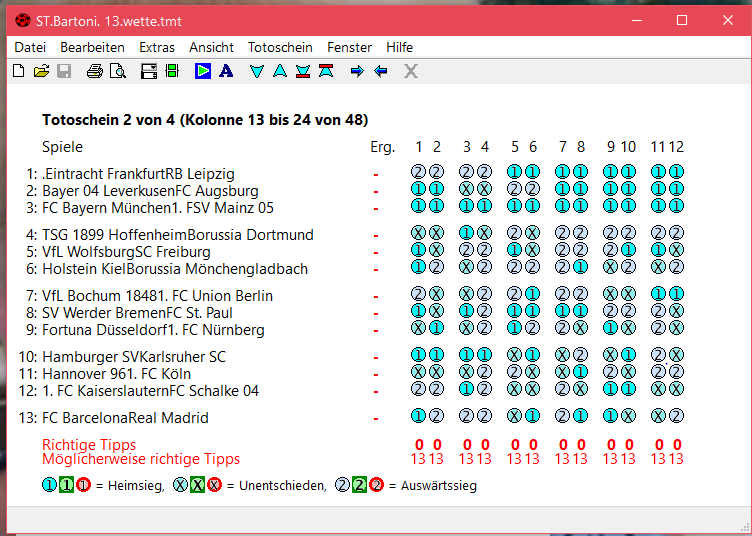This screenshot has height=536, width=752.
Task: Click the result dash for Hamburger SV game
Action: (x=376, y=358)
